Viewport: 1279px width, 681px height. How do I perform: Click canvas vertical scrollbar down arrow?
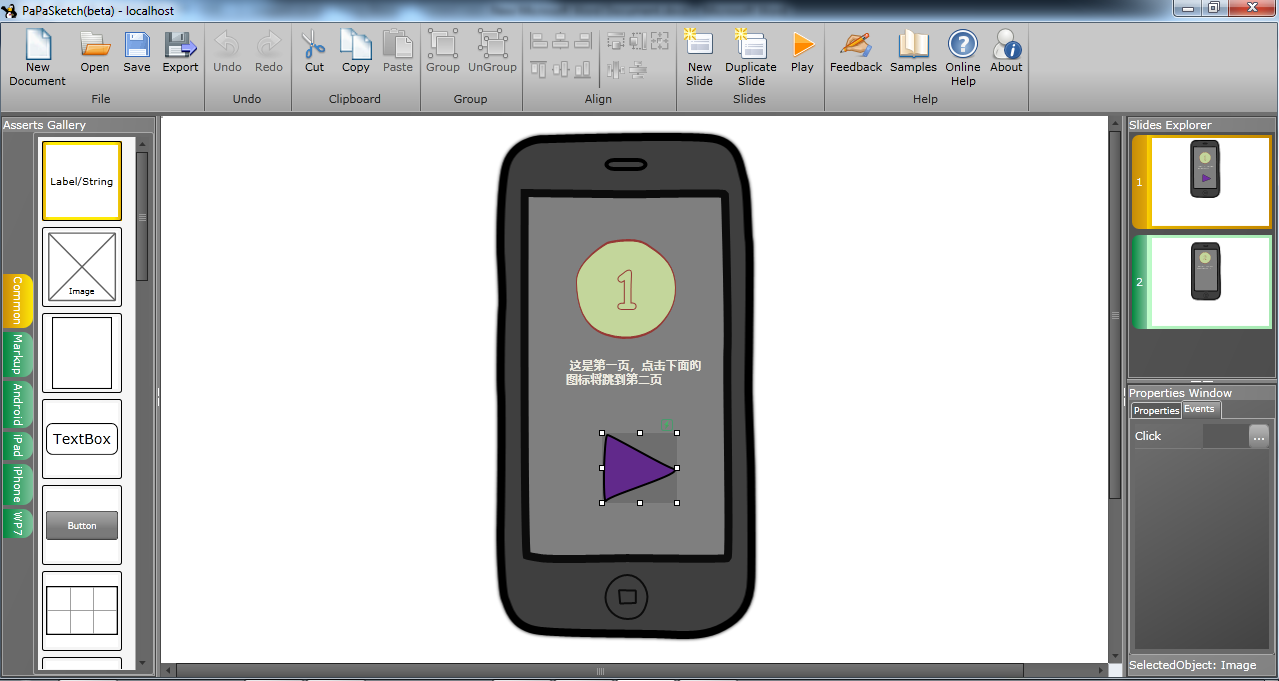click(x=1115, y=655)
